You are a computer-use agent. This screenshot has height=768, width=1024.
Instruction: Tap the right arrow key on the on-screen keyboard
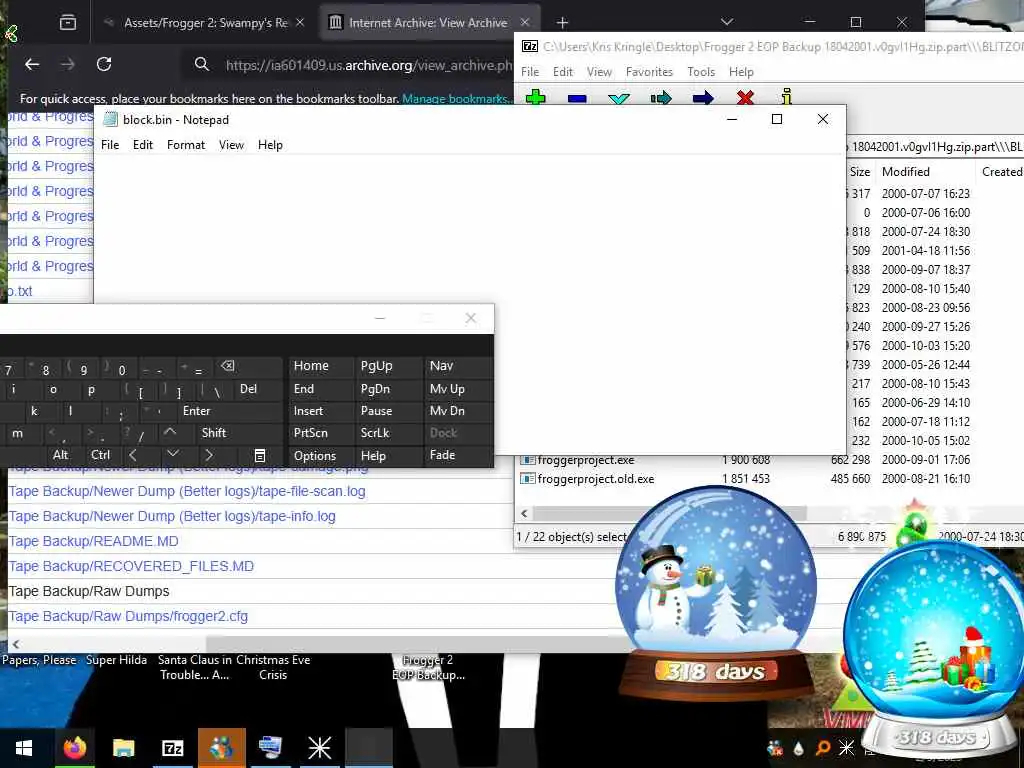tap(209, 455)
